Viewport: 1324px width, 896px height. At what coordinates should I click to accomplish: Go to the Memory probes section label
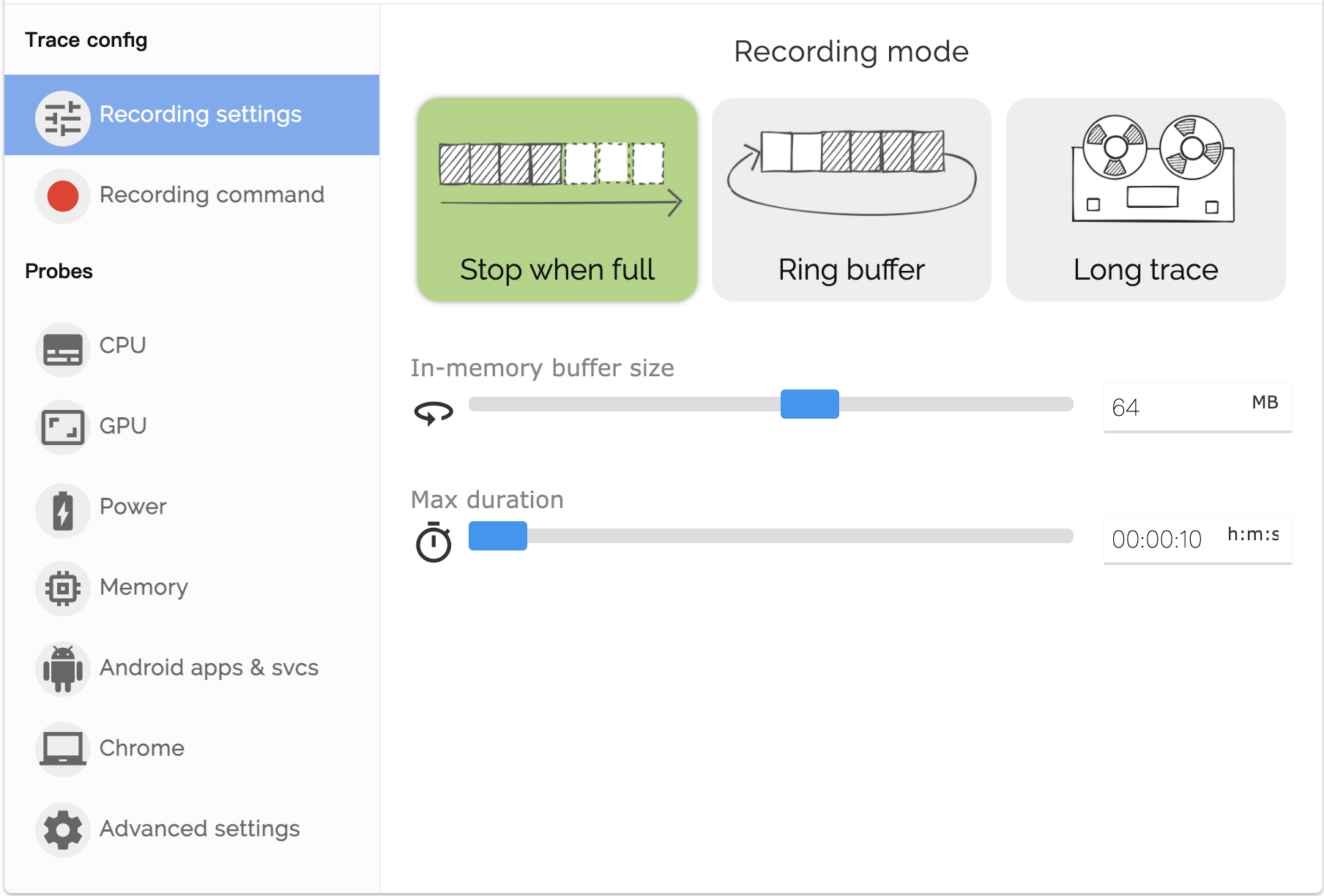144,587
